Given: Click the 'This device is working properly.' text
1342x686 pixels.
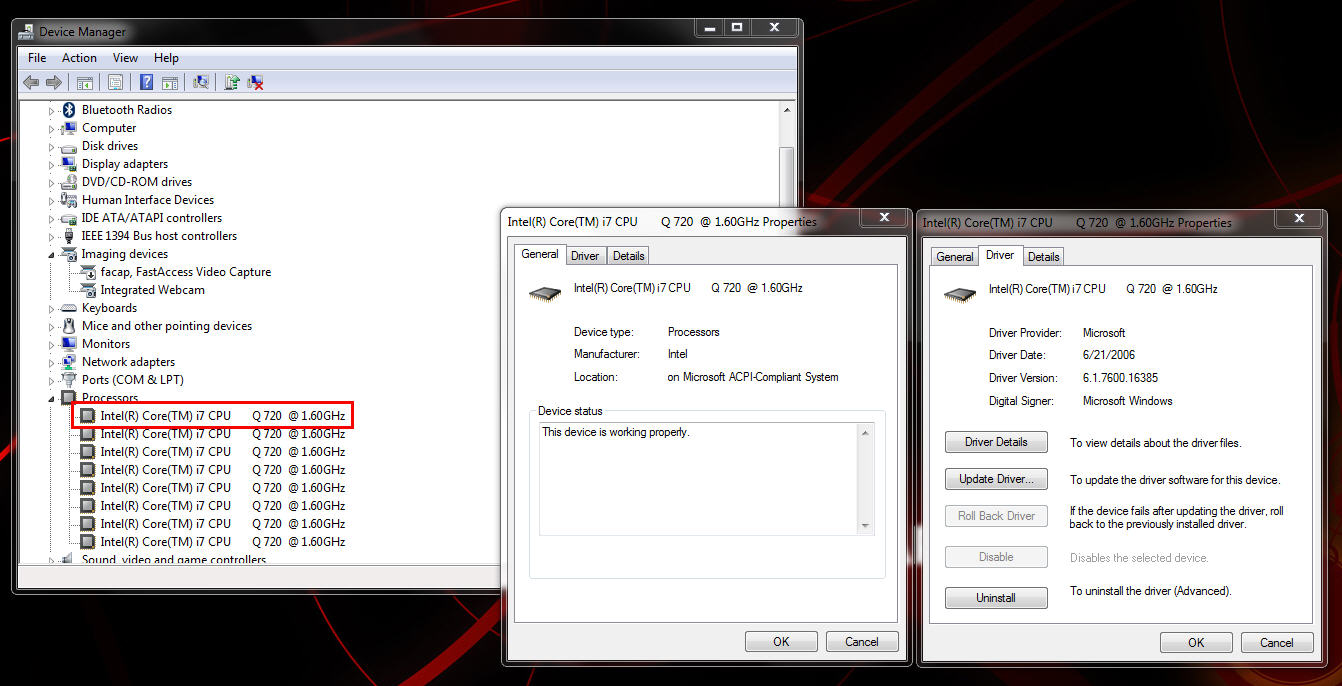Looking at the screenshot, I should click(616, 432).
